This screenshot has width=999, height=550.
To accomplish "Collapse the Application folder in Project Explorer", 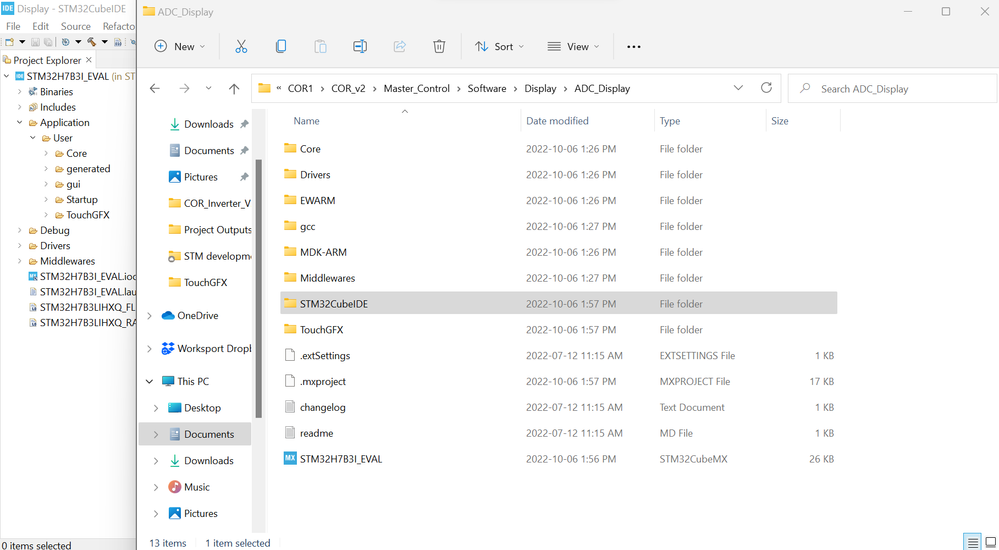I will point(20,122).
